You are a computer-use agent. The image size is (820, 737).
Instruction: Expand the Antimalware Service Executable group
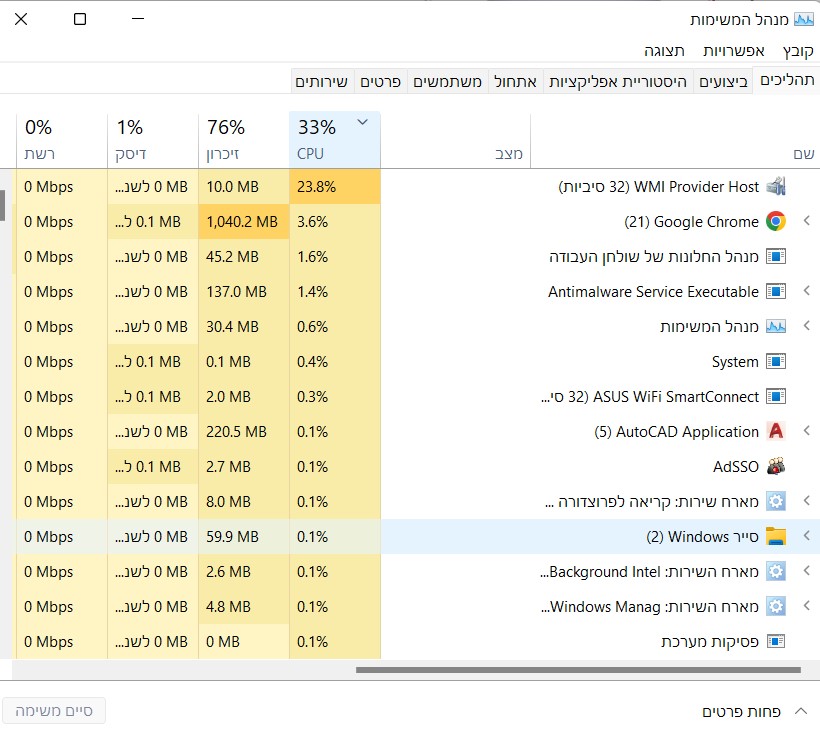click(807, 290)
